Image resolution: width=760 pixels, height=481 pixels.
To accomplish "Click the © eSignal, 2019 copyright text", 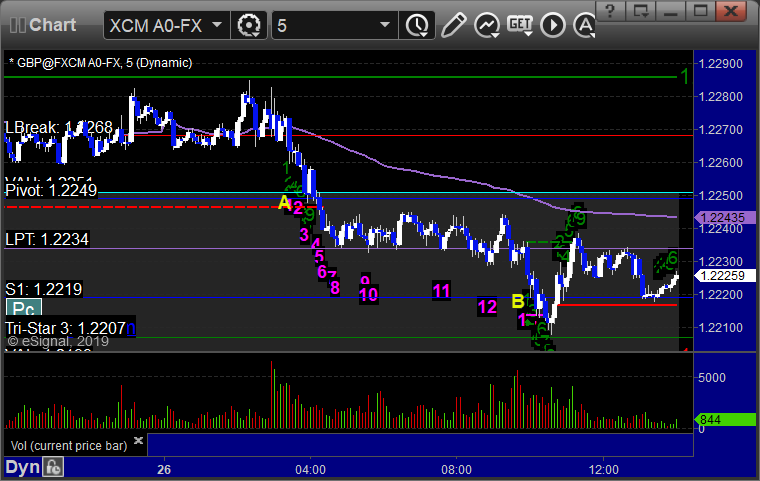I will click(x=58, y=341).
